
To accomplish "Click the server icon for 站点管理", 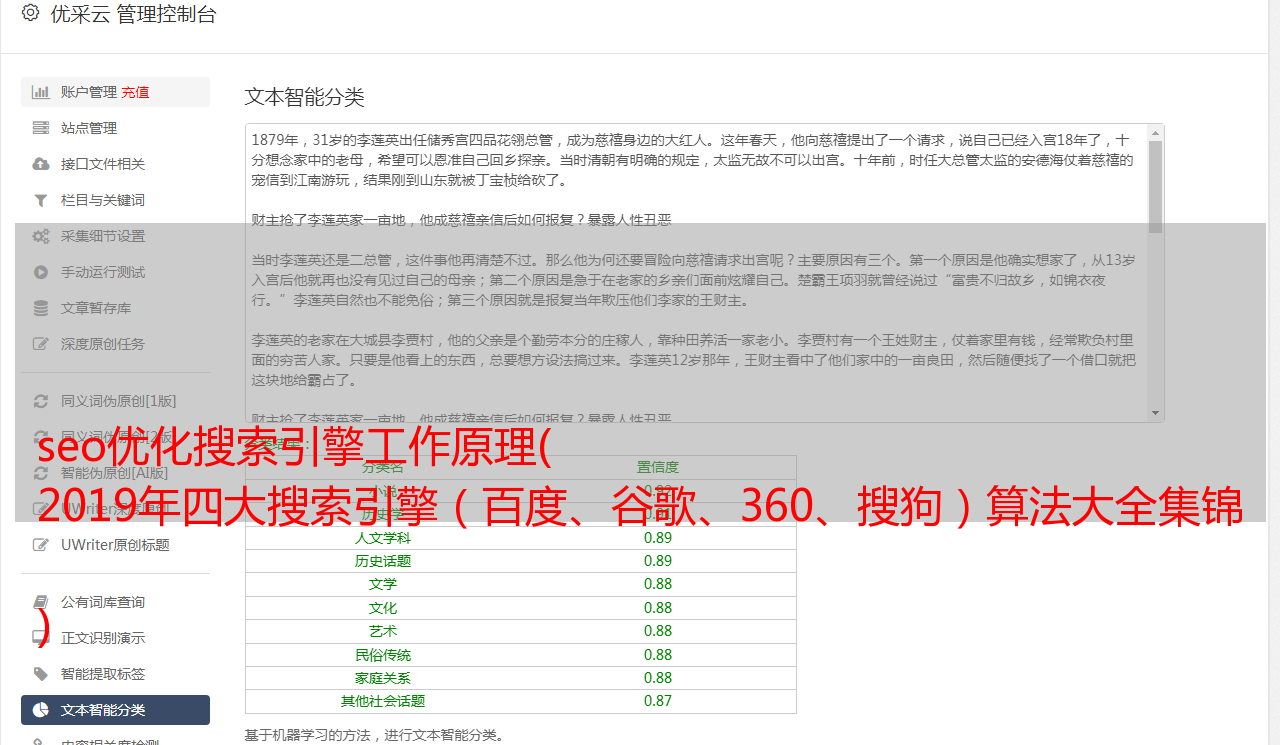I will click(x=40, y=128).
